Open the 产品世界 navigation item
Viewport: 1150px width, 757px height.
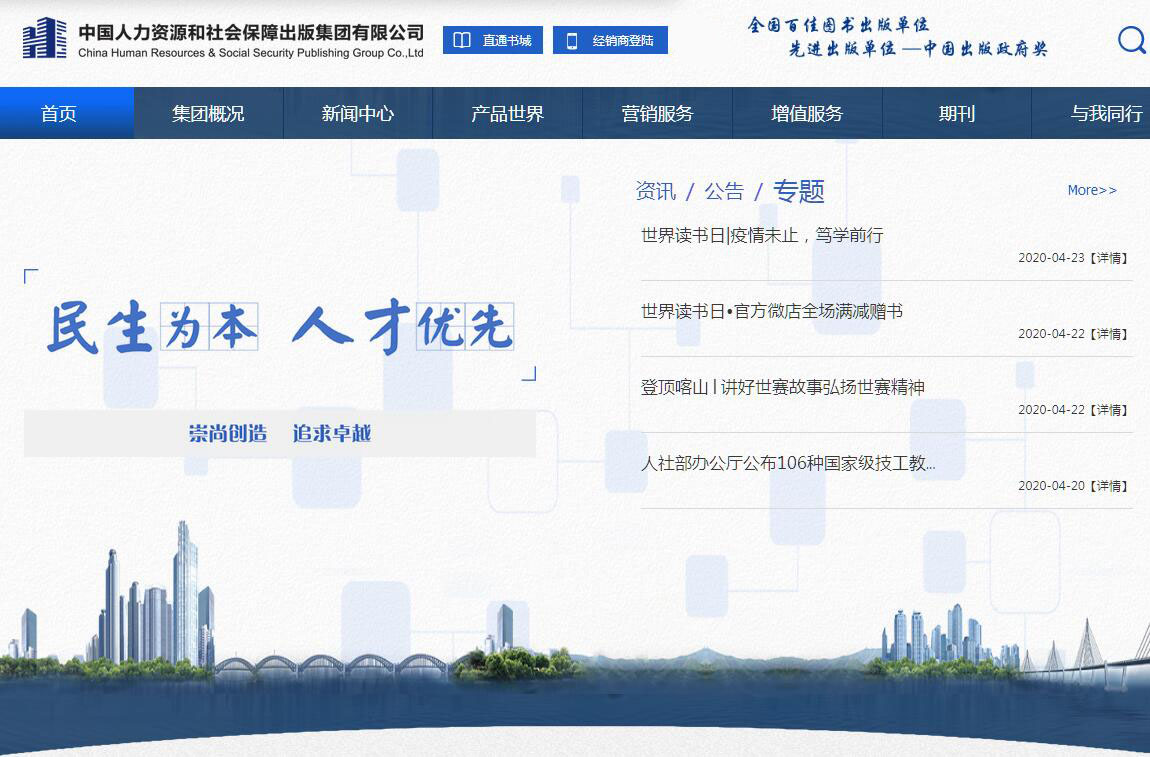pyautogui.click(x=507, y=113)
